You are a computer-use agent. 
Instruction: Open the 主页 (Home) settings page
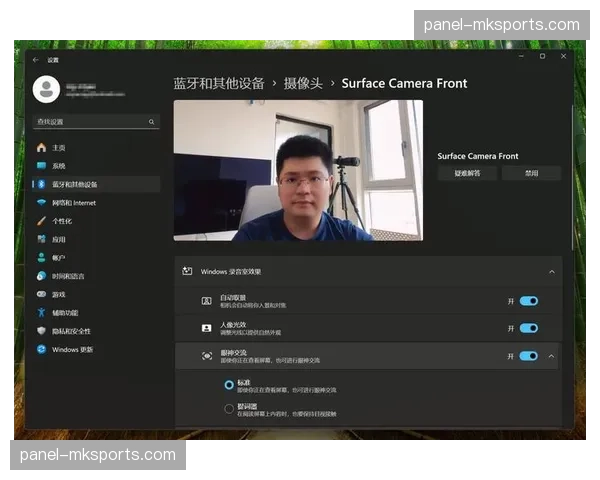pos(58,147)
